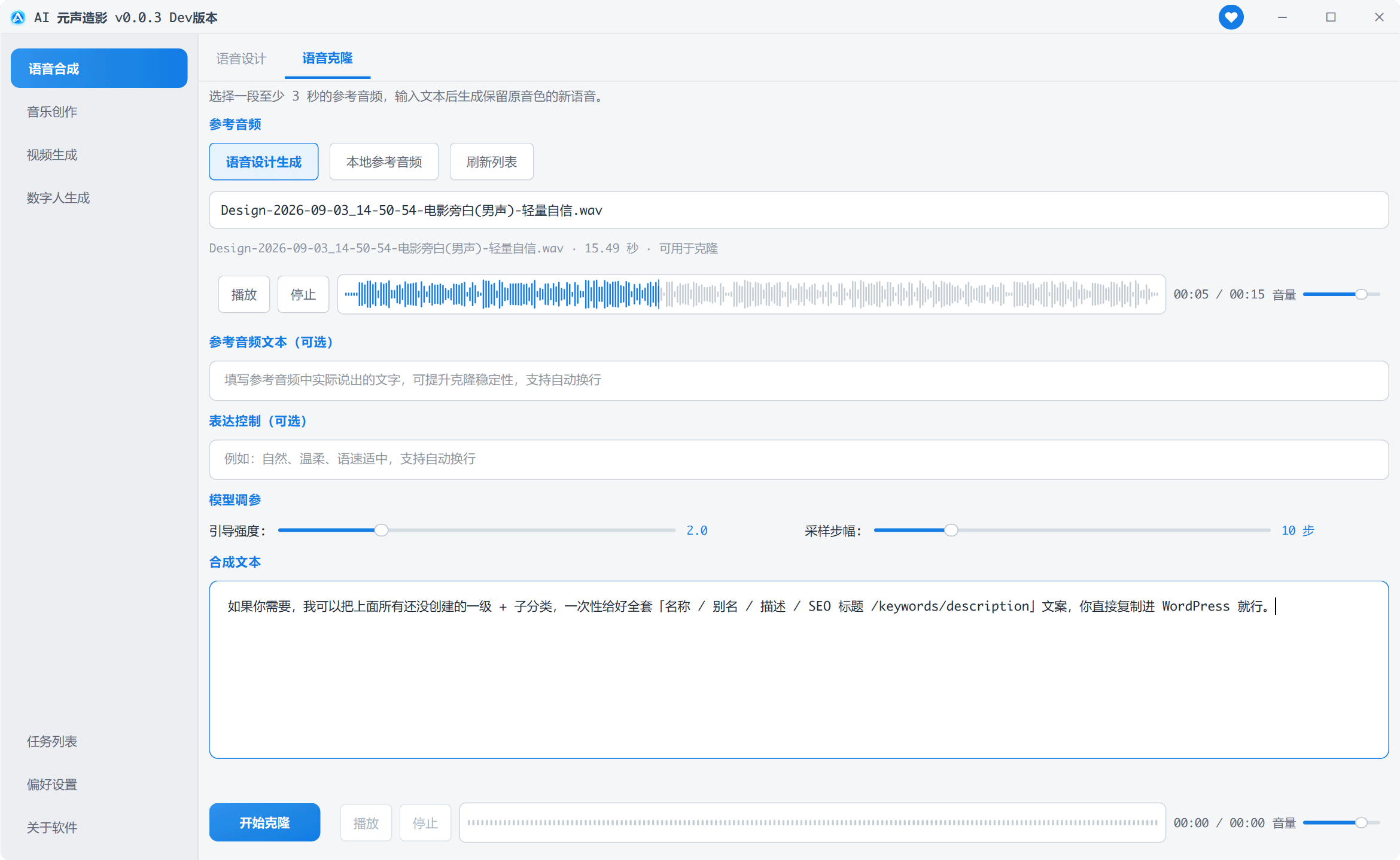Click the 10 步 sampling value
The image size is (1400, 860).
pos(1298,530)
